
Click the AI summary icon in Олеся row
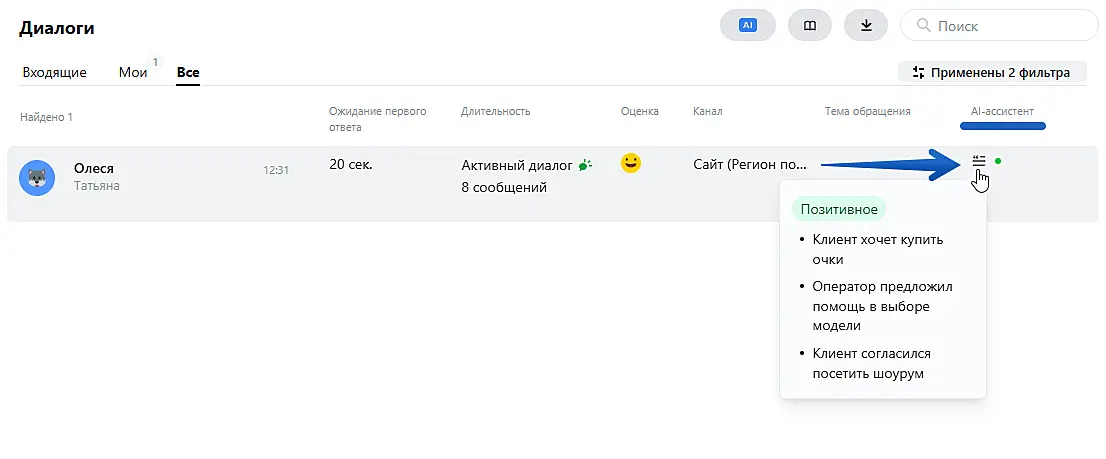(x=979, y=161)
